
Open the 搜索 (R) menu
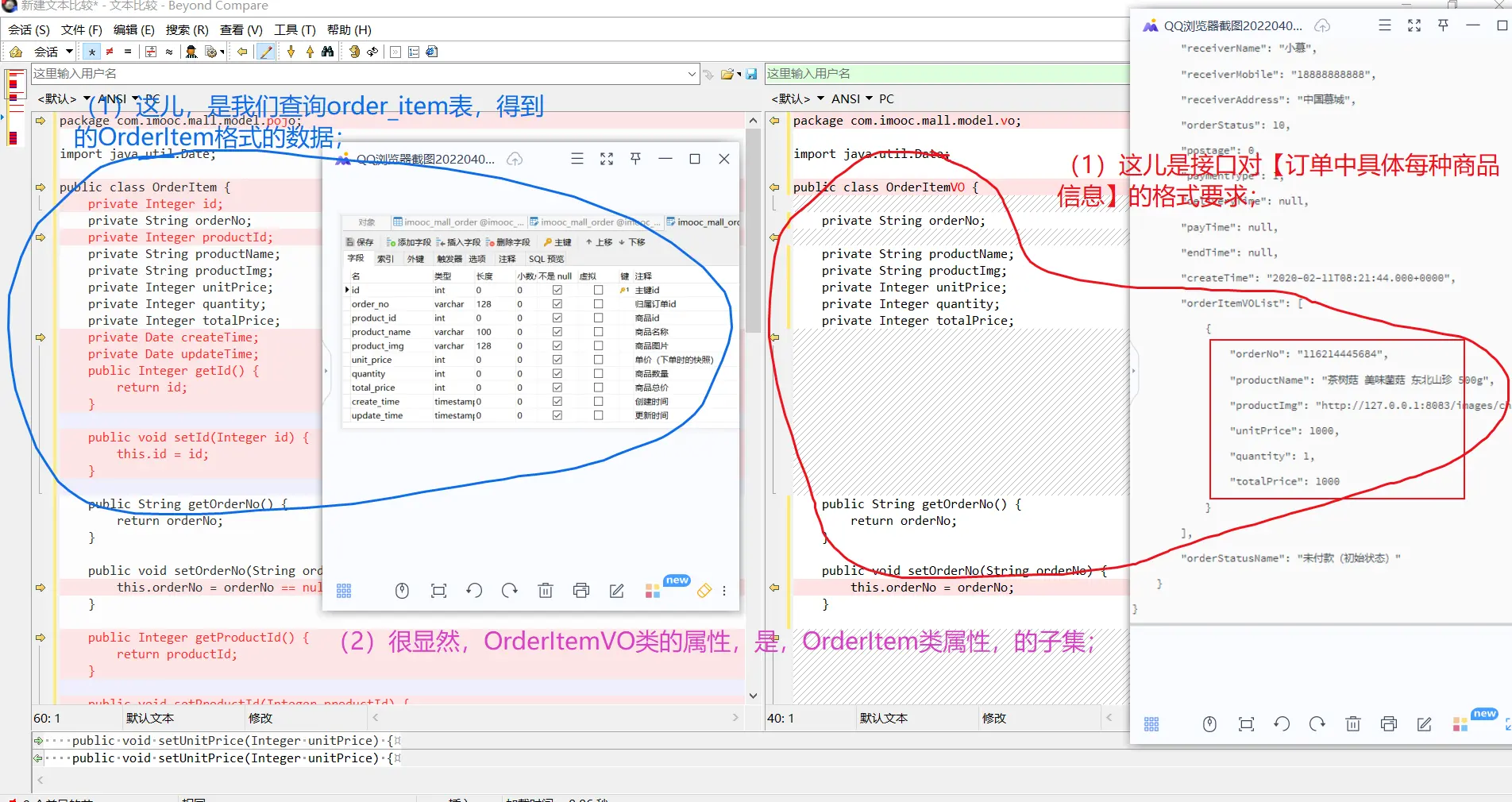187,30
